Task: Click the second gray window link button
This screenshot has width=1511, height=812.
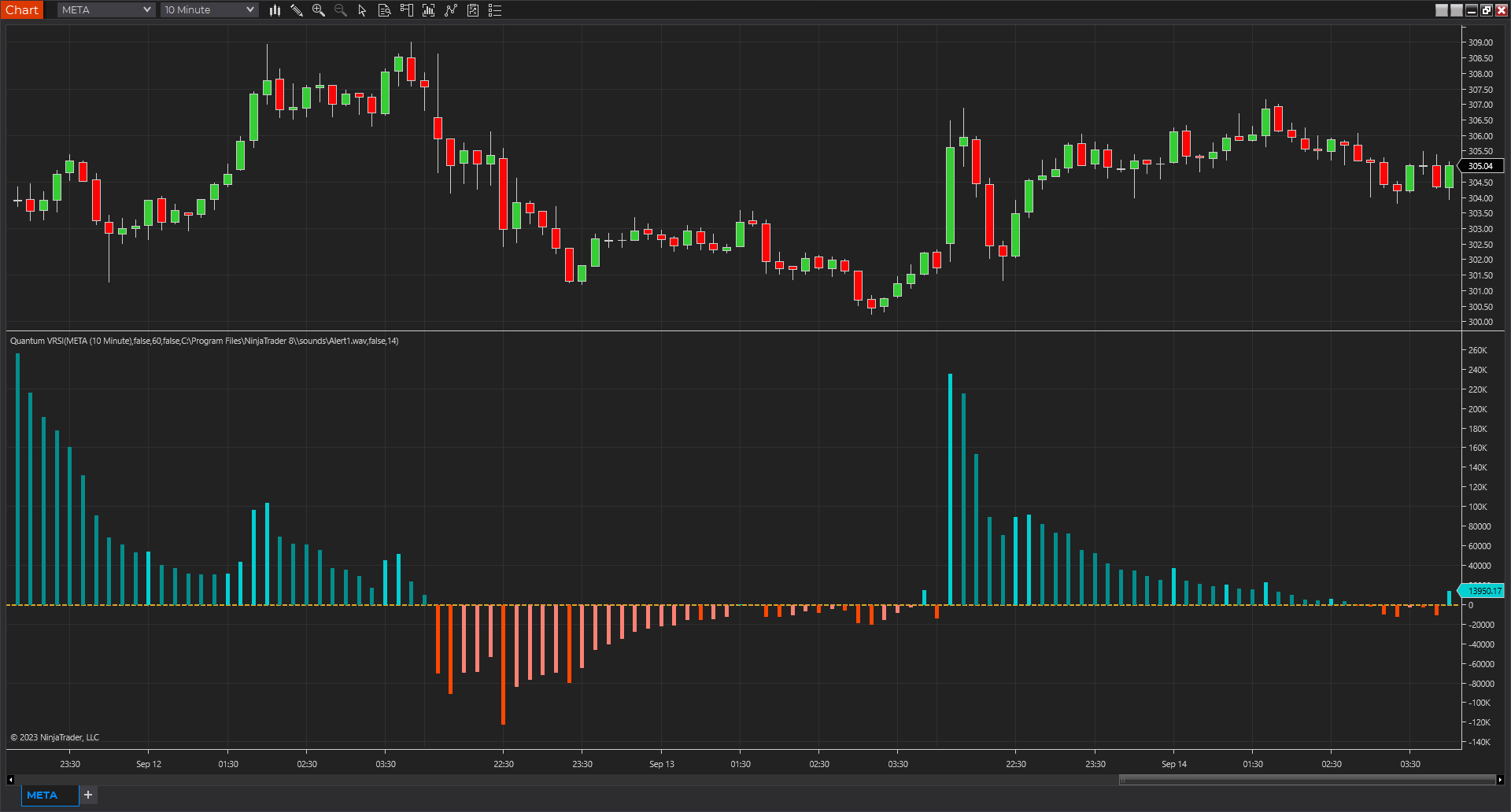Action: (x=1457, y=10)
